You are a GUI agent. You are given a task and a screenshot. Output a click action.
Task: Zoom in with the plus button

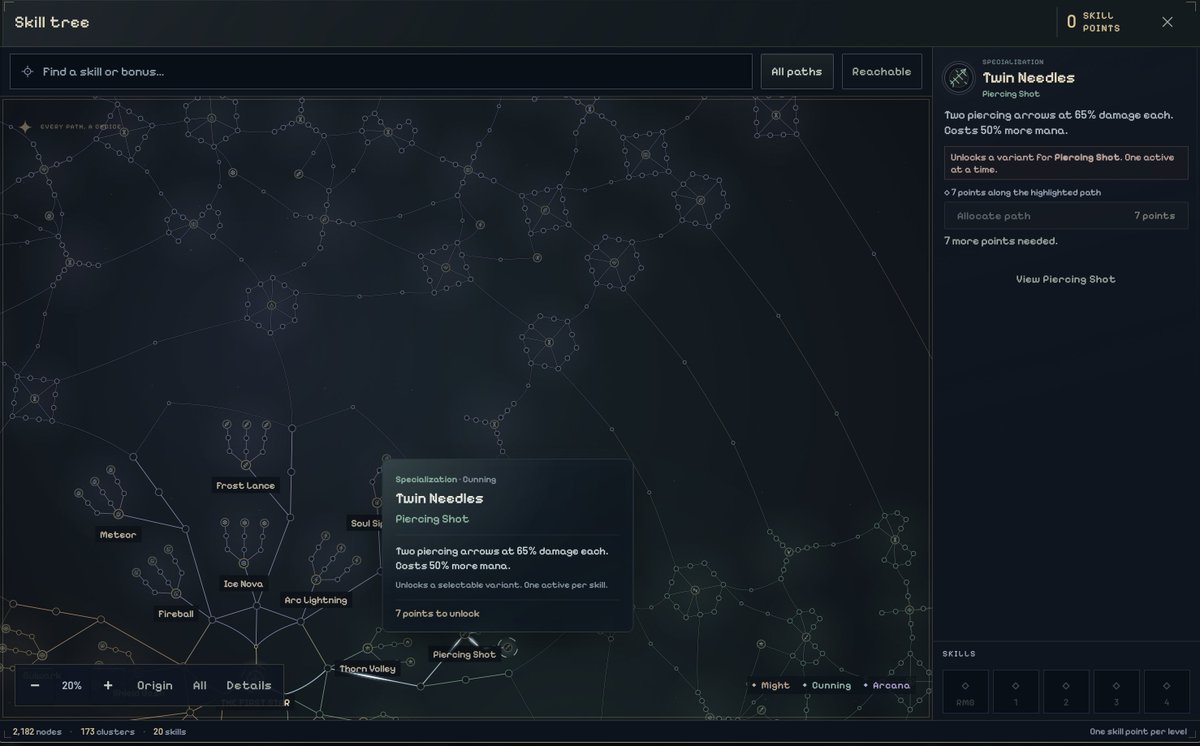(108, 685)
